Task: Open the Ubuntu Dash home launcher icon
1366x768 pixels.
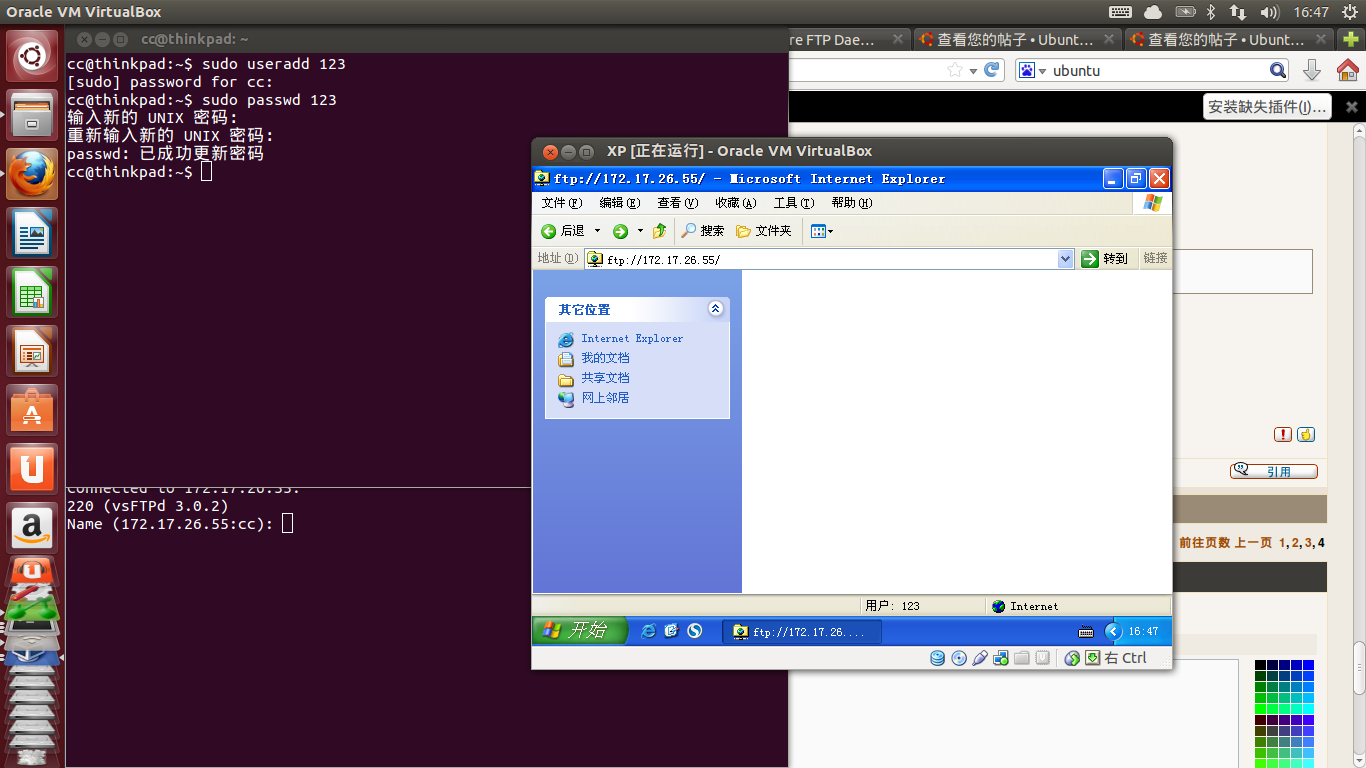Action: pyautogui.click(x=32, y=56)
